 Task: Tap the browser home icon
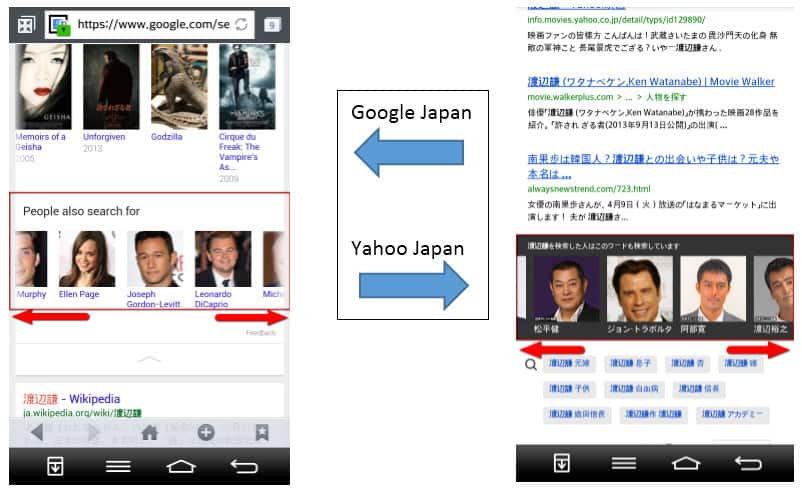(x=149, y=433)
